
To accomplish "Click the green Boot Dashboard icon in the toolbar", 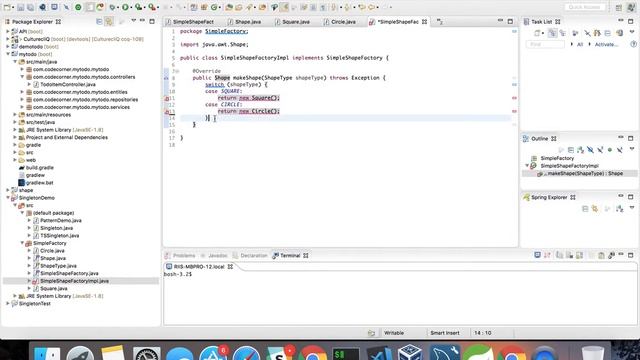I will click(78, 7).
